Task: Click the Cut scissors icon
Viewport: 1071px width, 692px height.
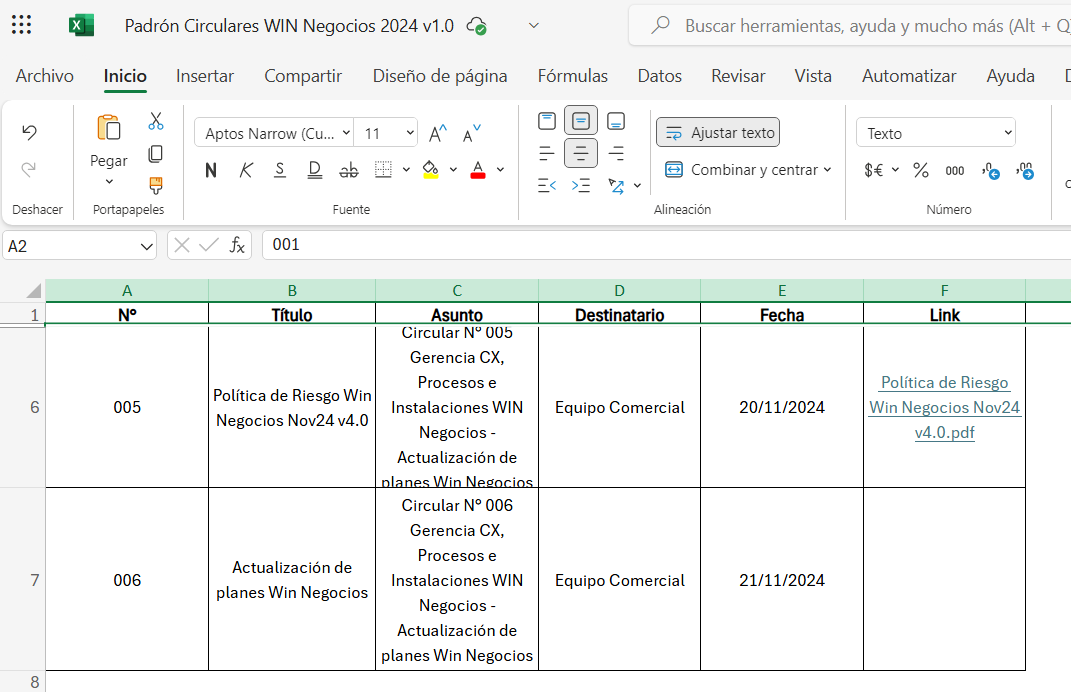Action: click(156, 122)
